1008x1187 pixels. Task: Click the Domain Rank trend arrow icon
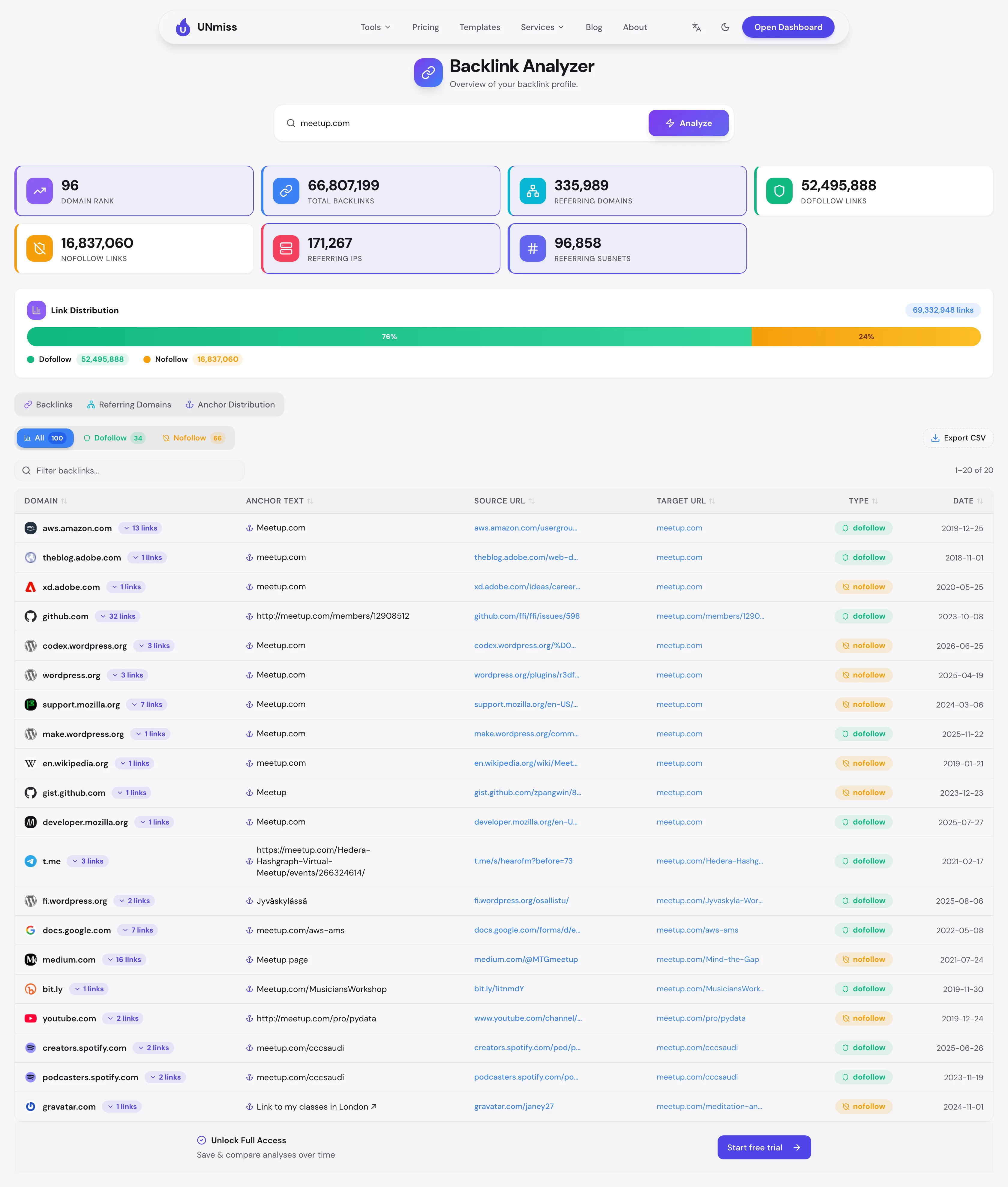coord(39,191)
